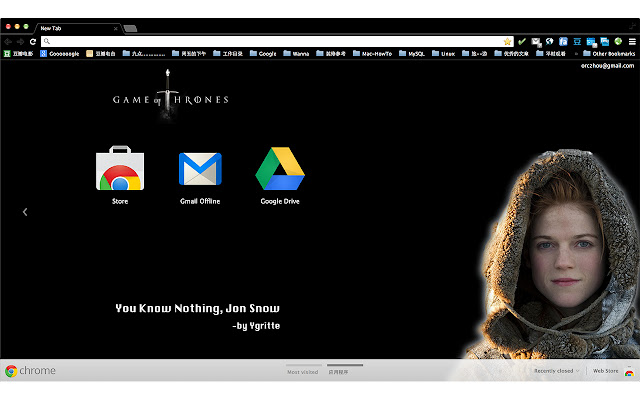Expand the Recently closed menu

(x=557, y=371)
